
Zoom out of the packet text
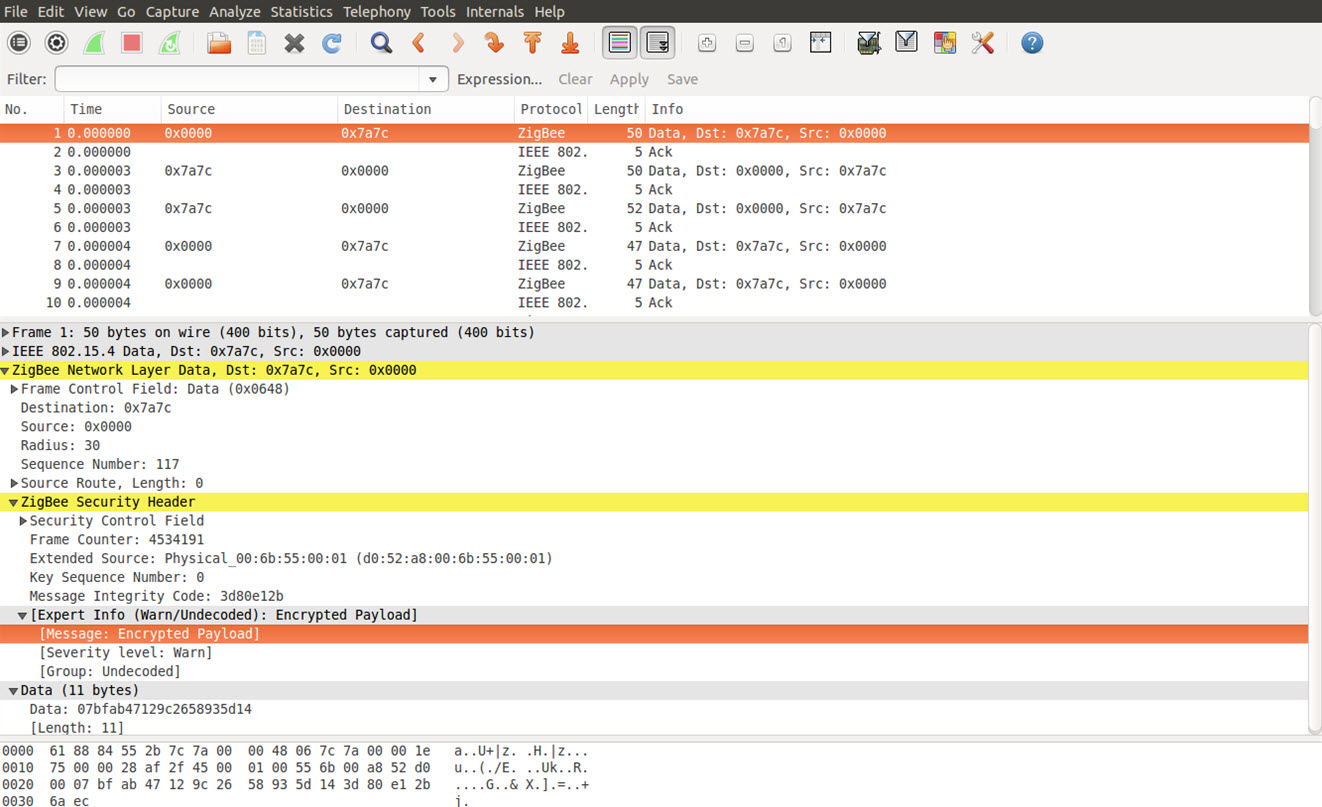tap(745, 43)
